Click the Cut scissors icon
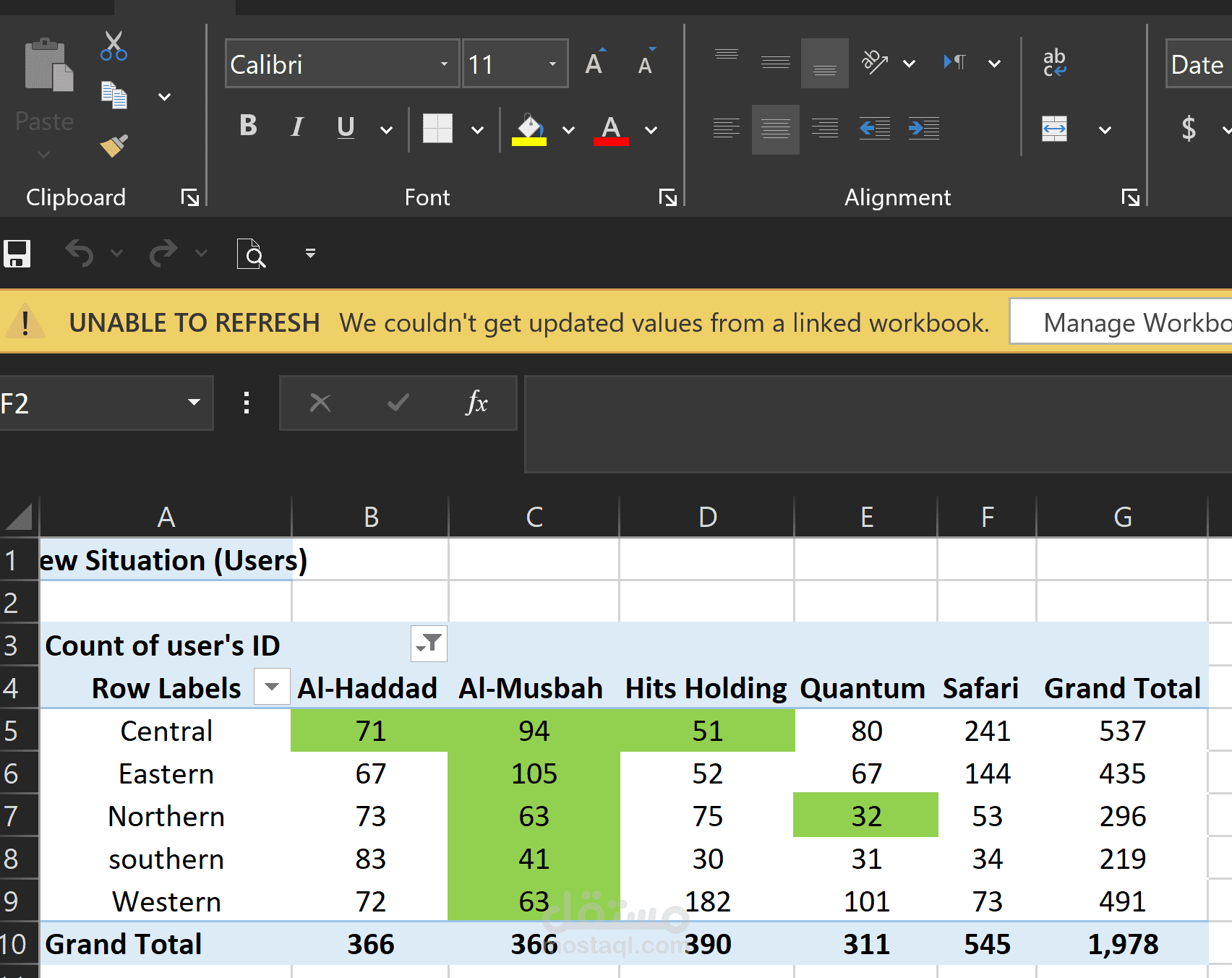The height and width of the screenshot is (978, 1232). [114, 46]
